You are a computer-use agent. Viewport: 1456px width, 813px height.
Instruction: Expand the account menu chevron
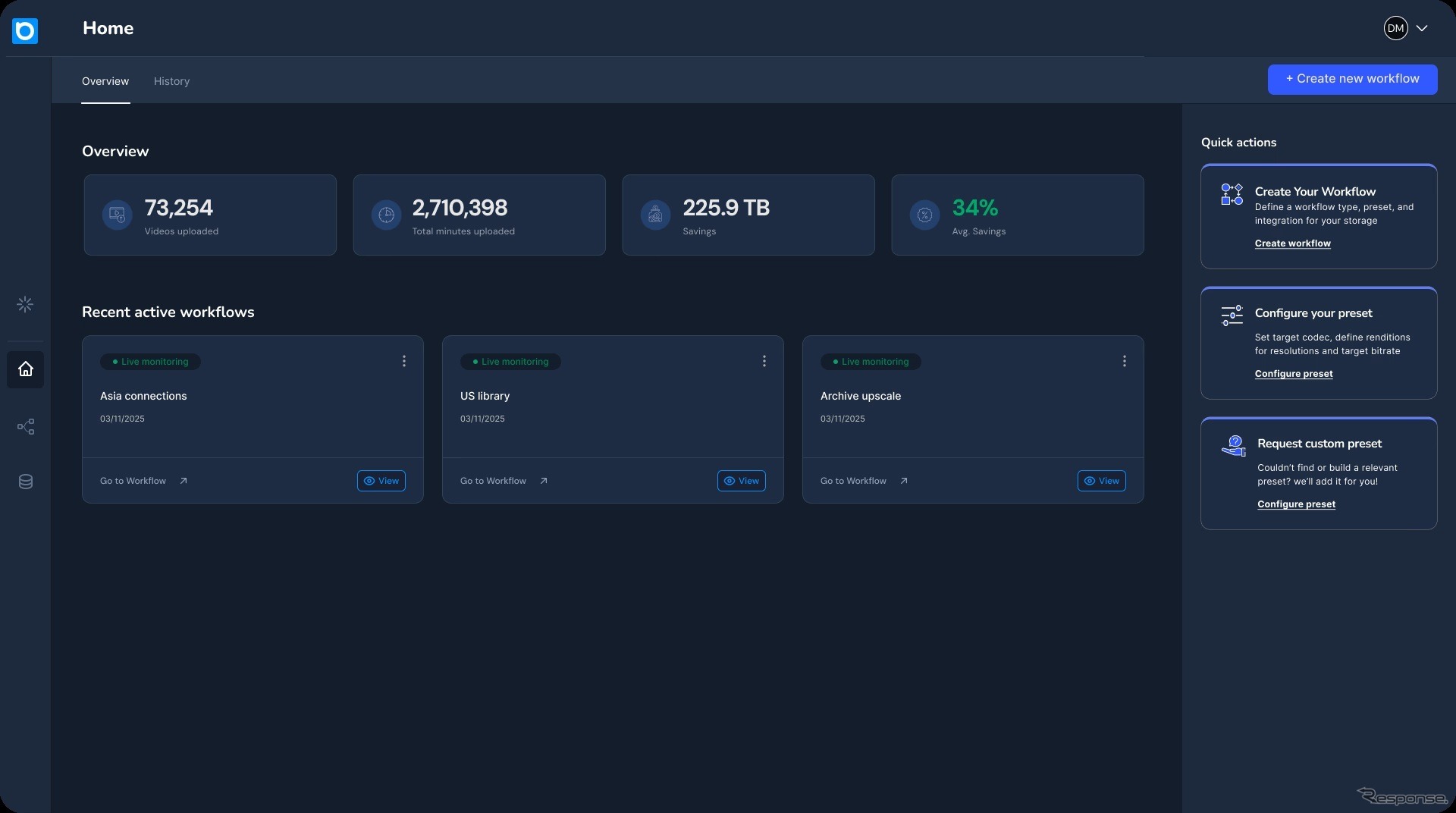(1423, 29)
